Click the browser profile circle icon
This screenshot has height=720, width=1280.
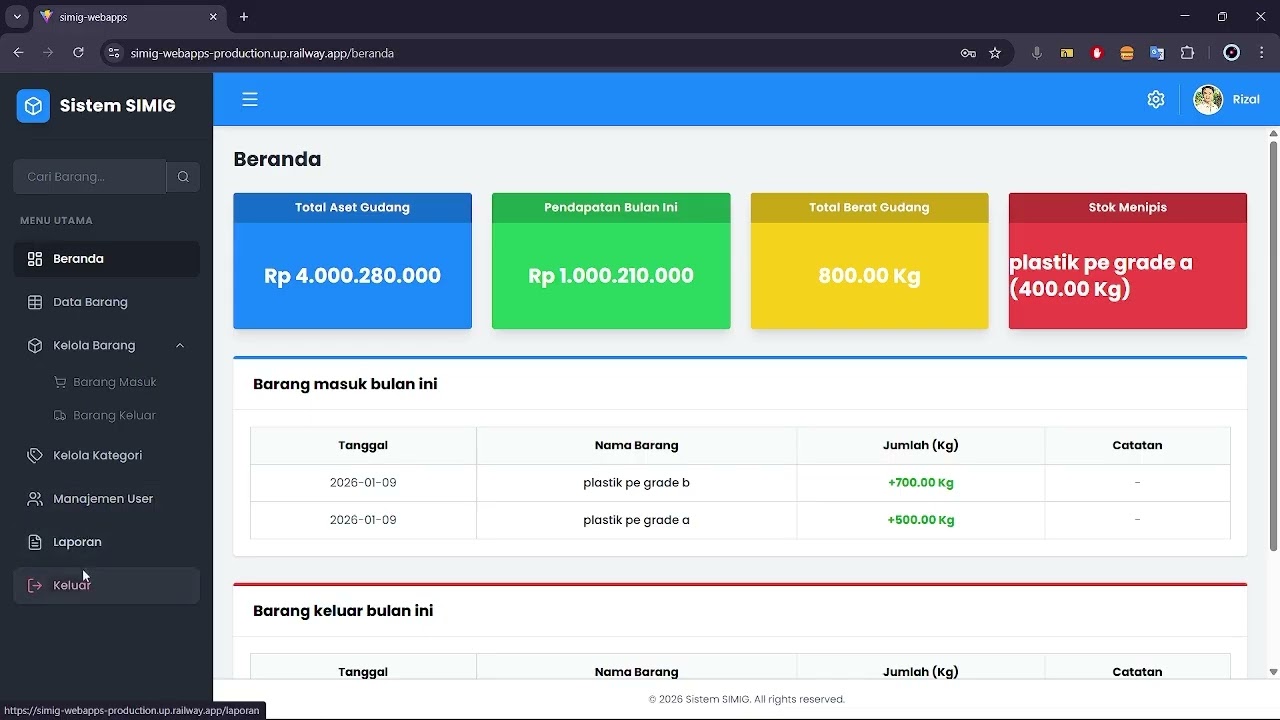tap(1232, 53)
